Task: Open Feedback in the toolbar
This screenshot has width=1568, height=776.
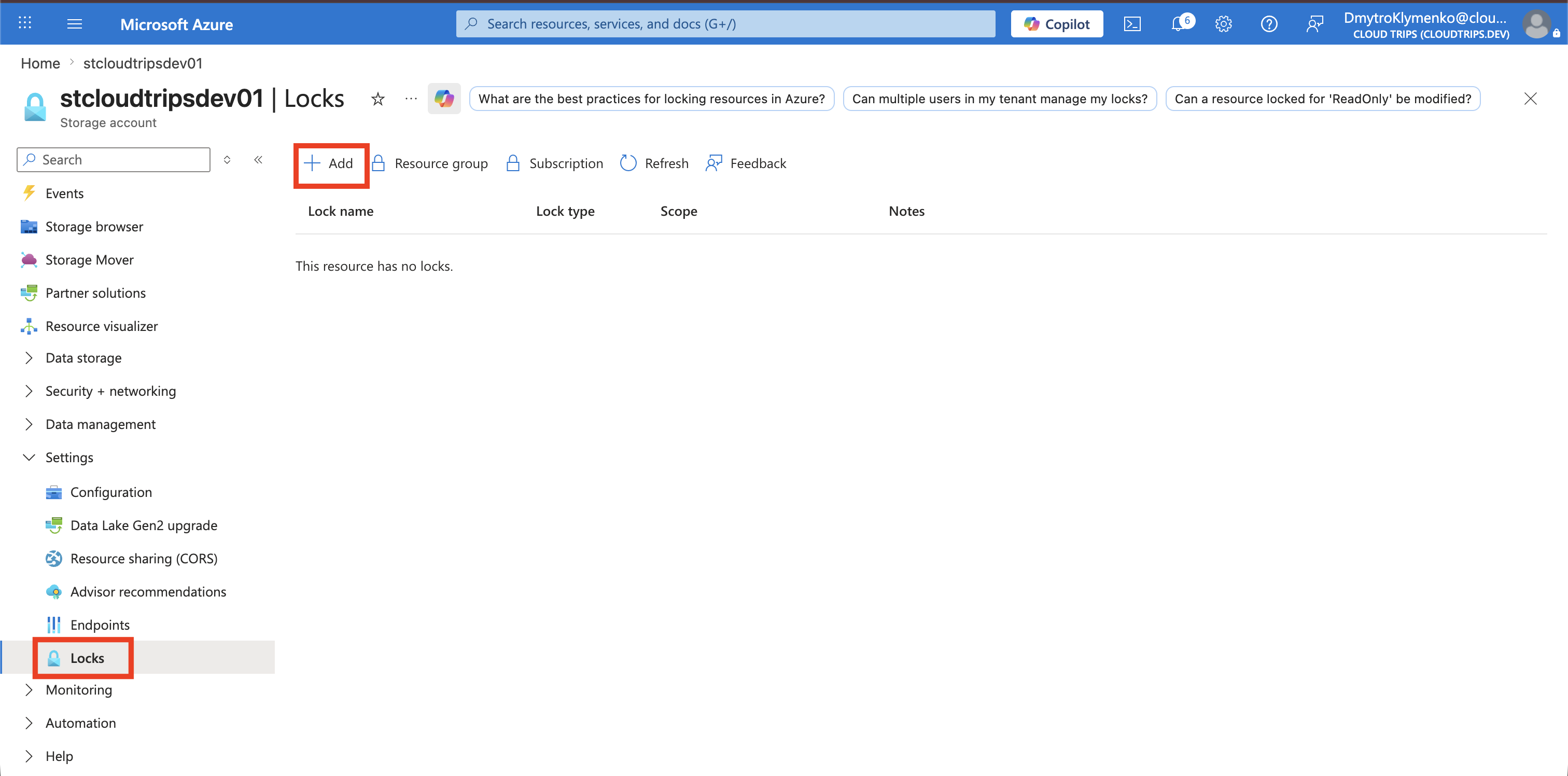Action: [746, 163]
